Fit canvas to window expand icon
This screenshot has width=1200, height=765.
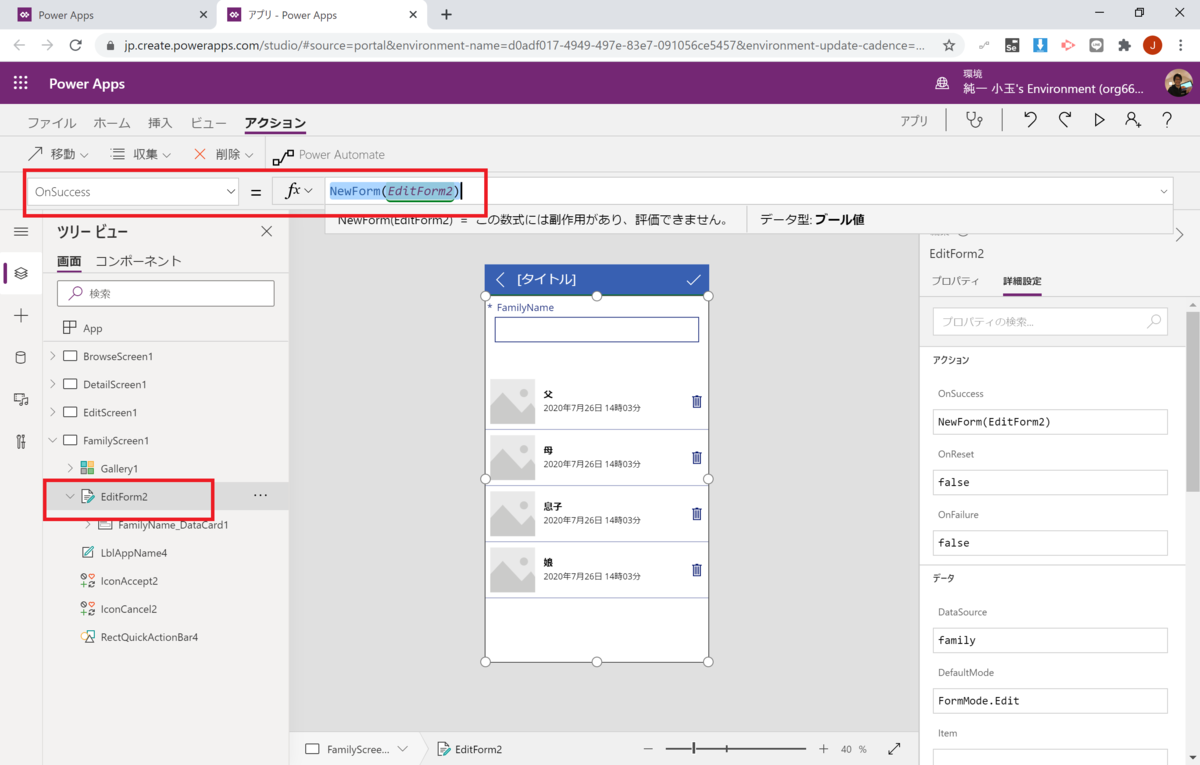894,749
